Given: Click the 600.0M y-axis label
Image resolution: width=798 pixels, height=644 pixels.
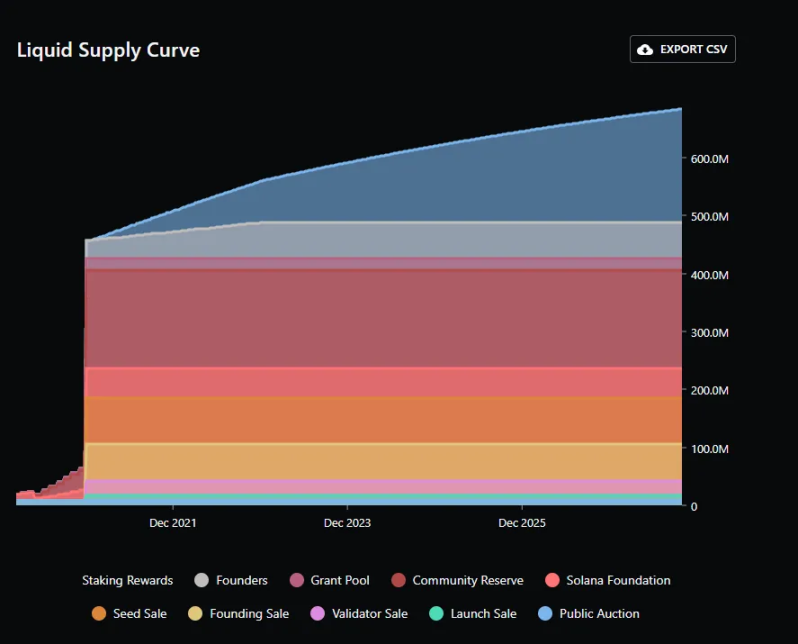Looking at the screenshot, I should 709,159.
